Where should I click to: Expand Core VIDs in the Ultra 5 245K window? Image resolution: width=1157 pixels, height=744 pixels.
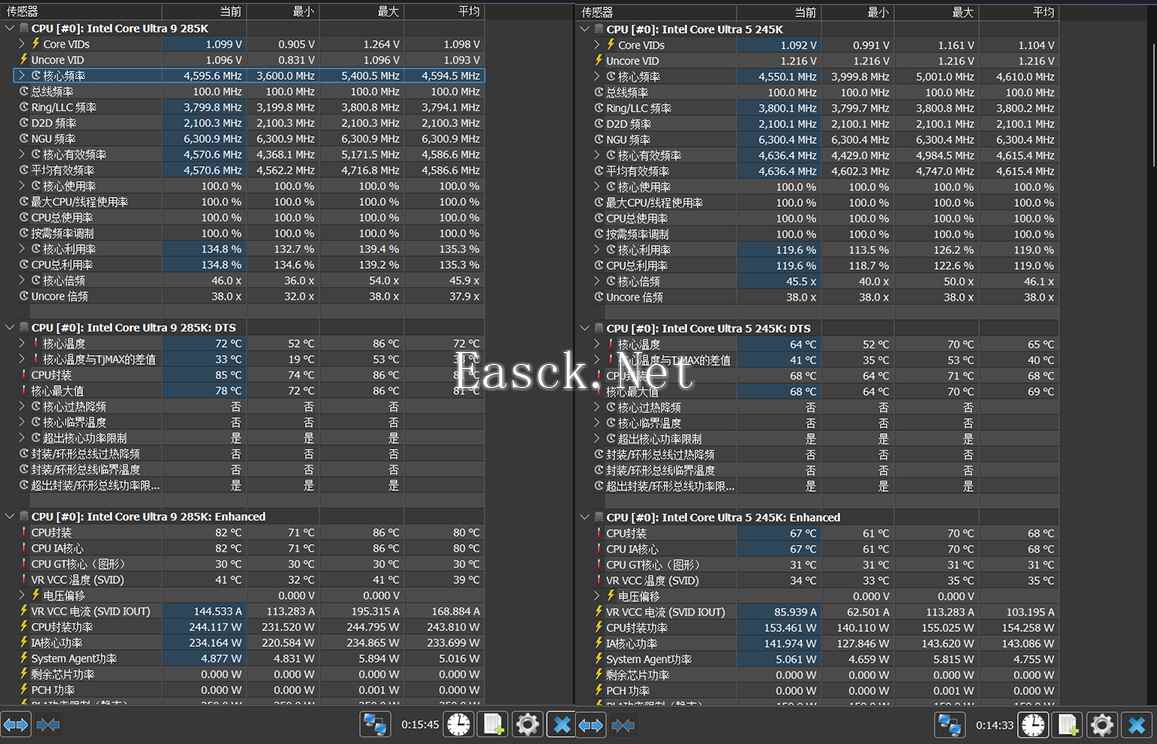[x=596, y=45]
